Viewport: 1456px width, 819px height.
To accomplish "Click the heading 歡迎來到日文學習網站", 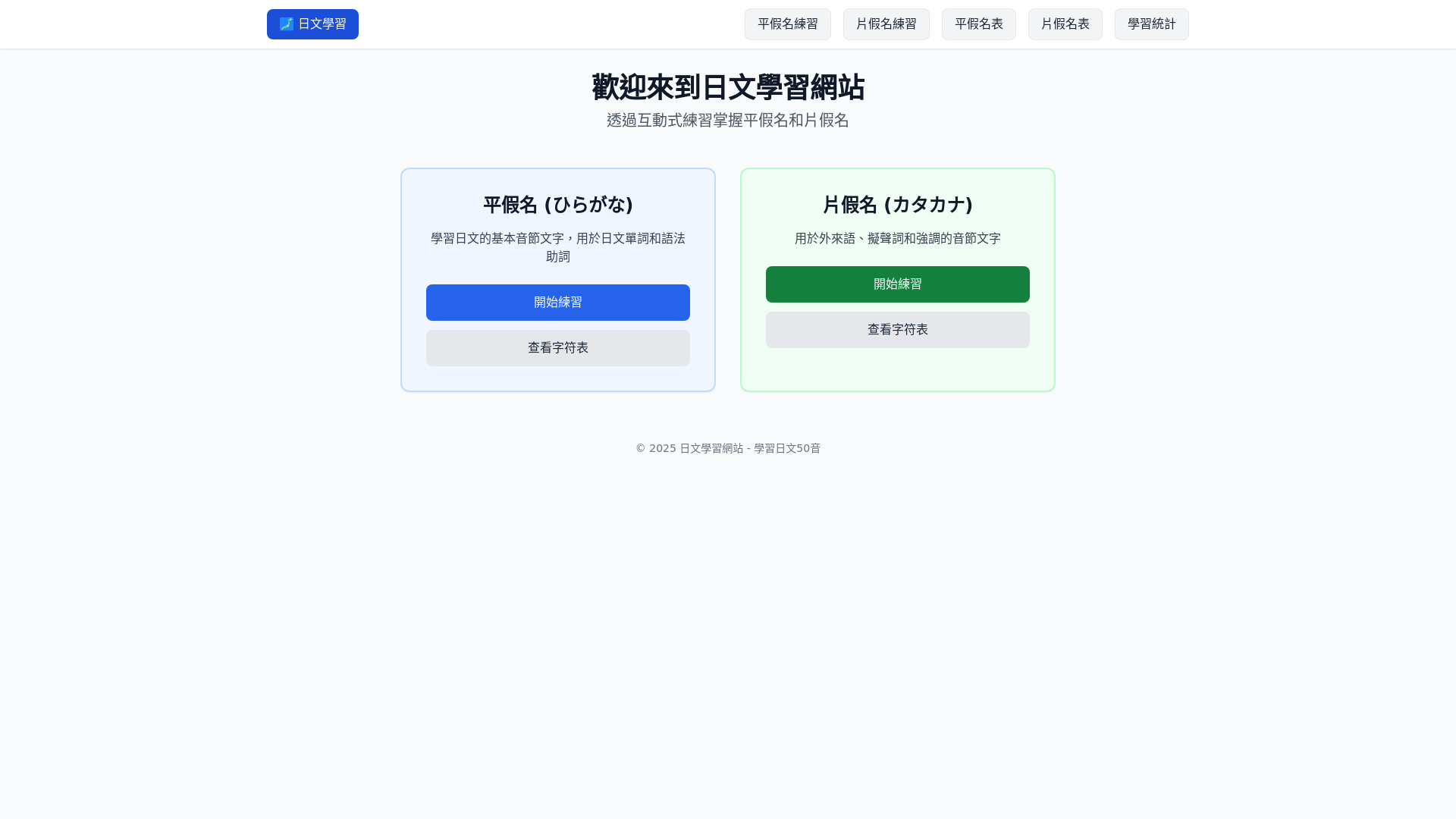I will tap(728, 87).
